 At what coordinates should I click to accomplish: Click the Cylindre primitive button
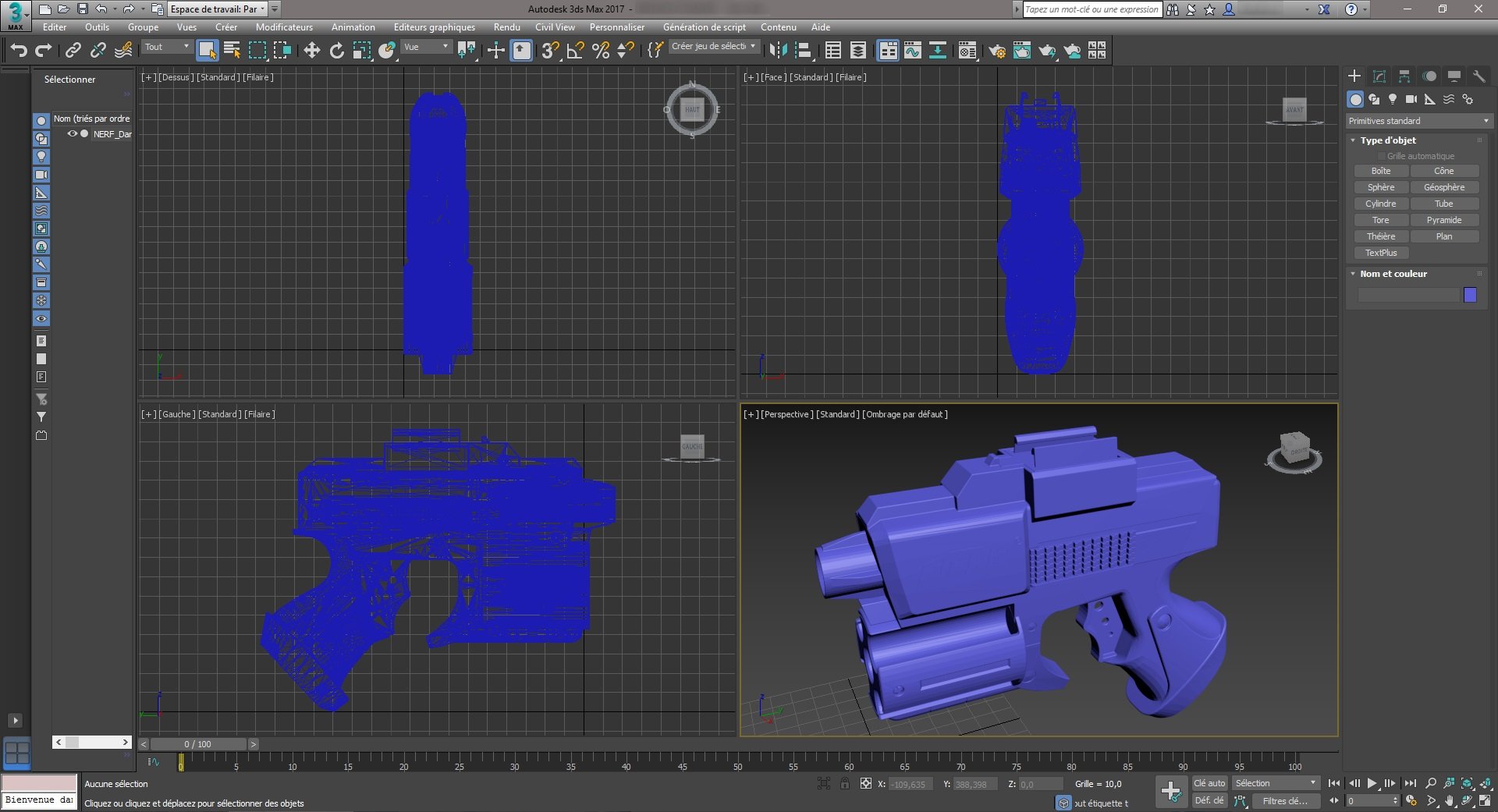1380,204
